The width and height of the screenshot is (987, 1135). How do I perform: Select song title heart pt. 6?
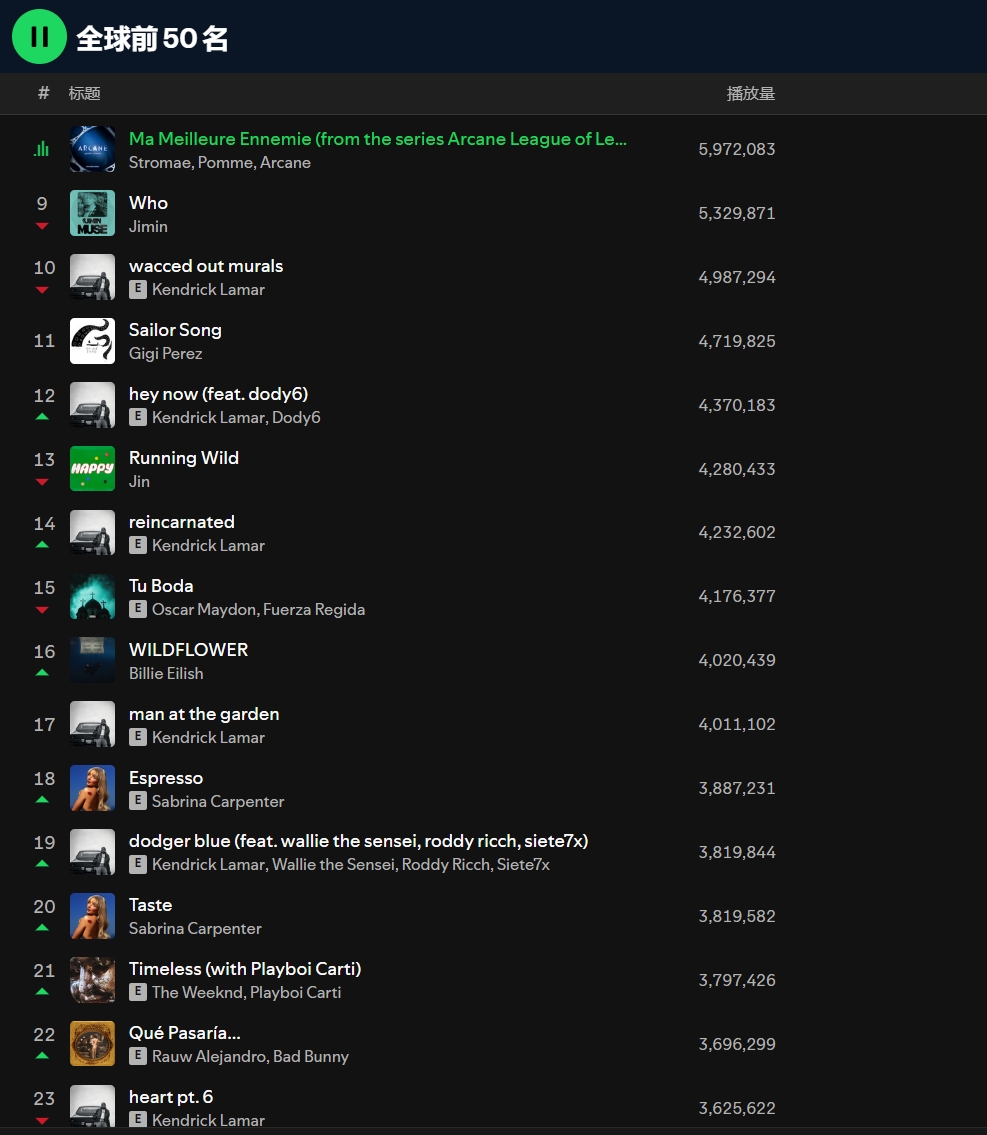point(171,1097)
